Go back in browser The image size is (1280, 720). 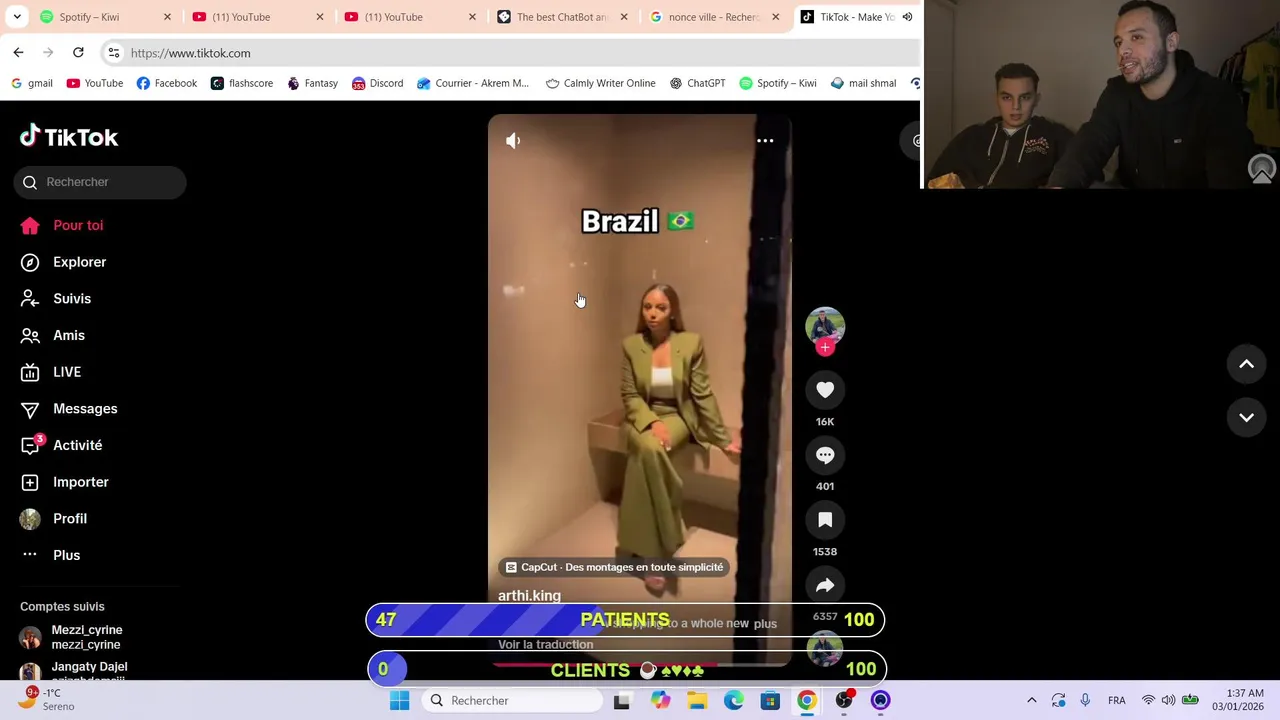(x=18, y=52)
